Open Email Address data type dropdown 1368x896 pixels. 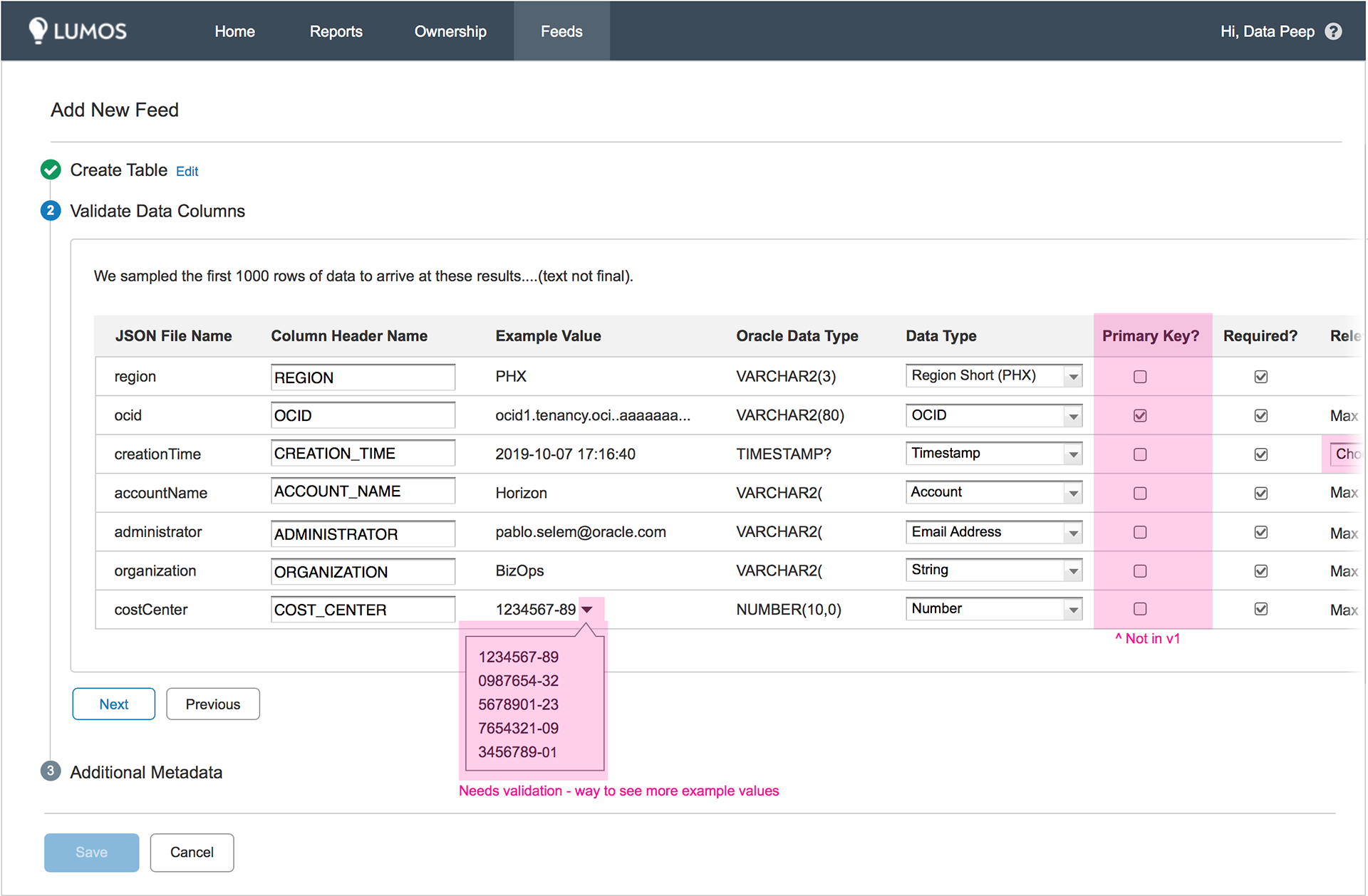(994, 532)
